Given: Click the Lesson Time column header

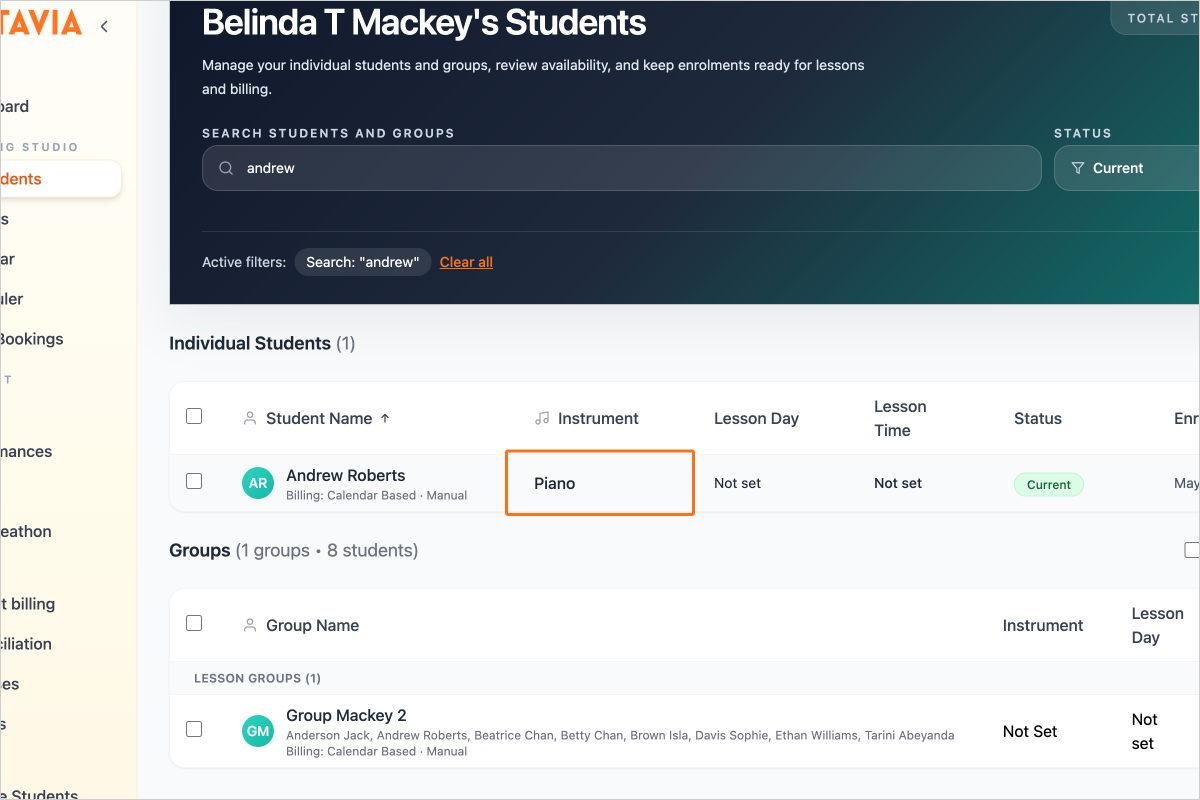Looking at the screenshot, I should pos(900,418).
